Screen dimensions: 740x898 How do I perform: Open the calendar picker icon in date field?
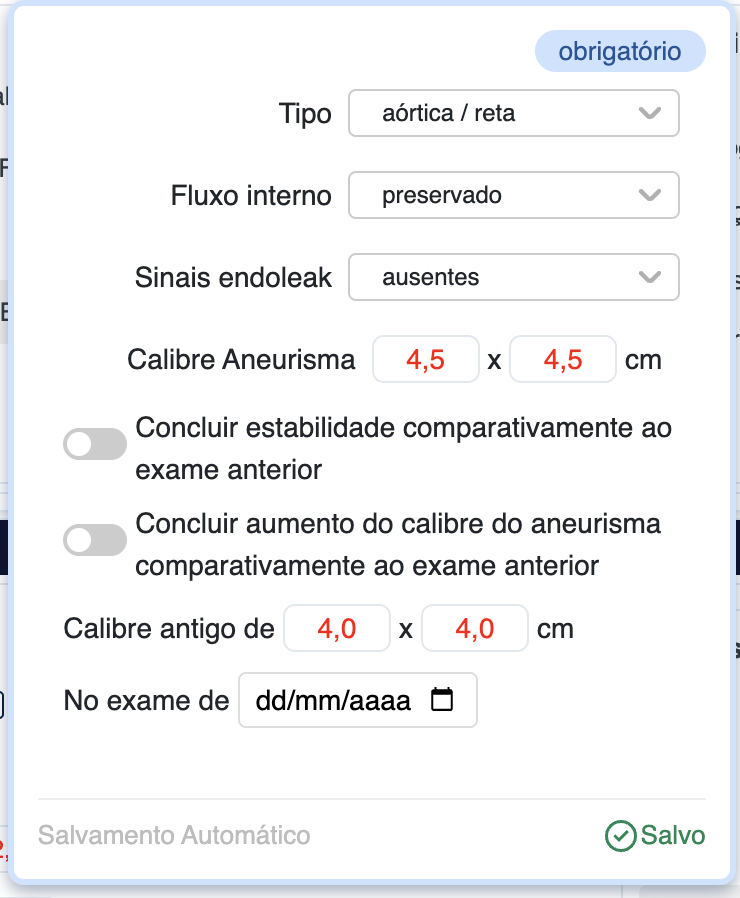[441, 701]
